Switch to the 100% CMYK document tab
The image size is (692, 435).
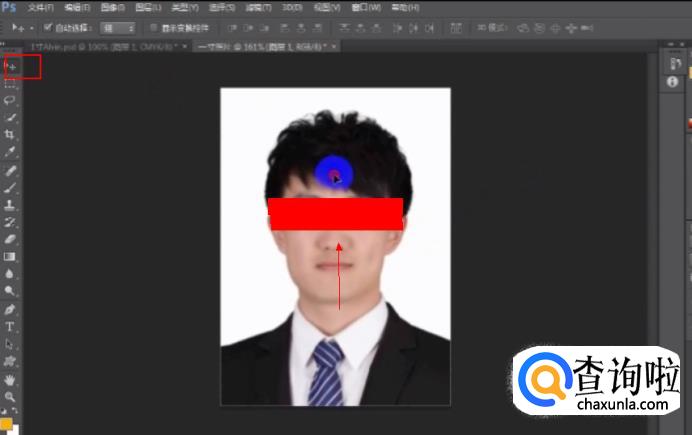click(x=104, y=46)
